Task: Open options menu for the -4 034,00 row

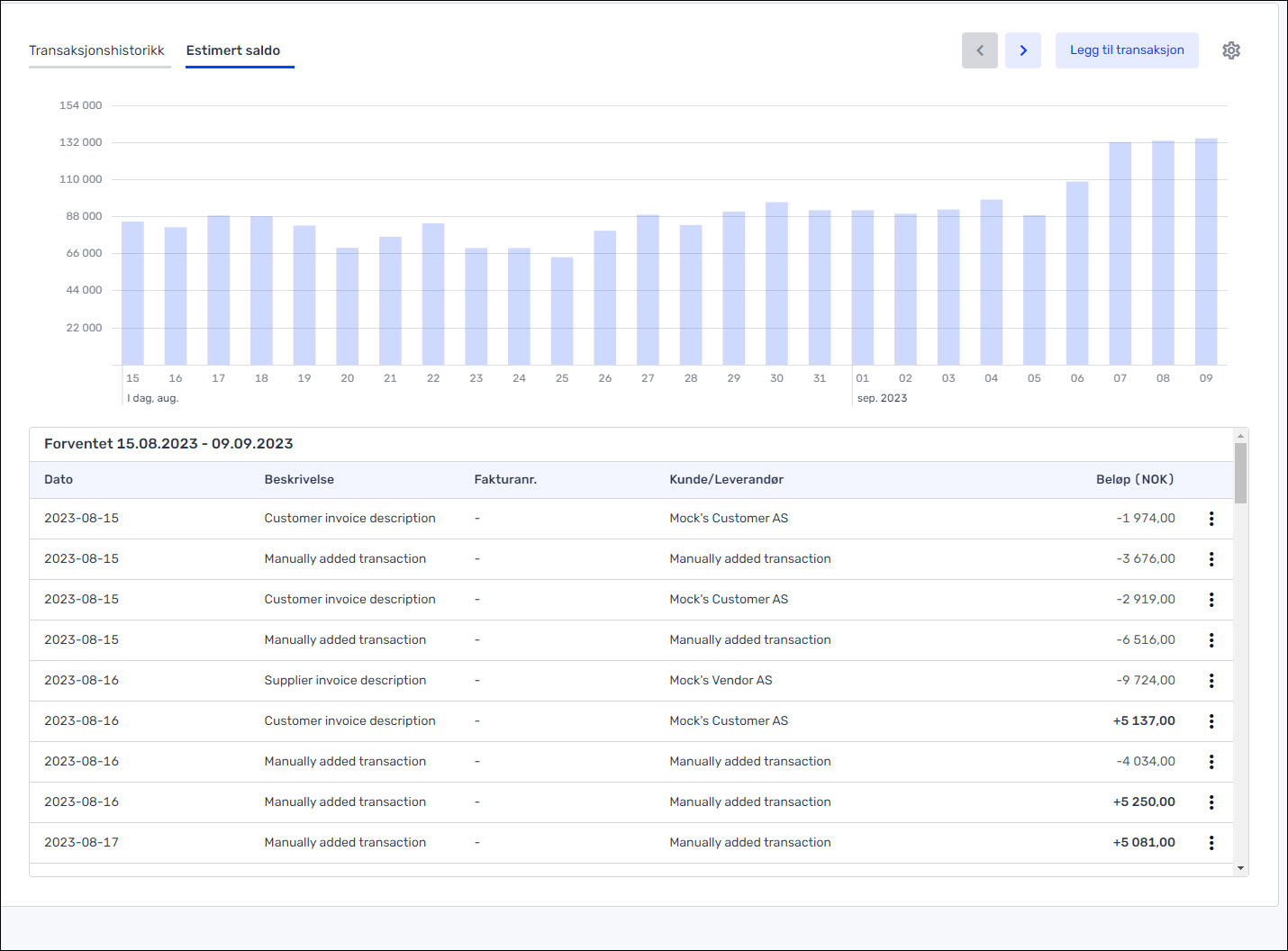Action: pyautogui.click(x=1211, y=762)
